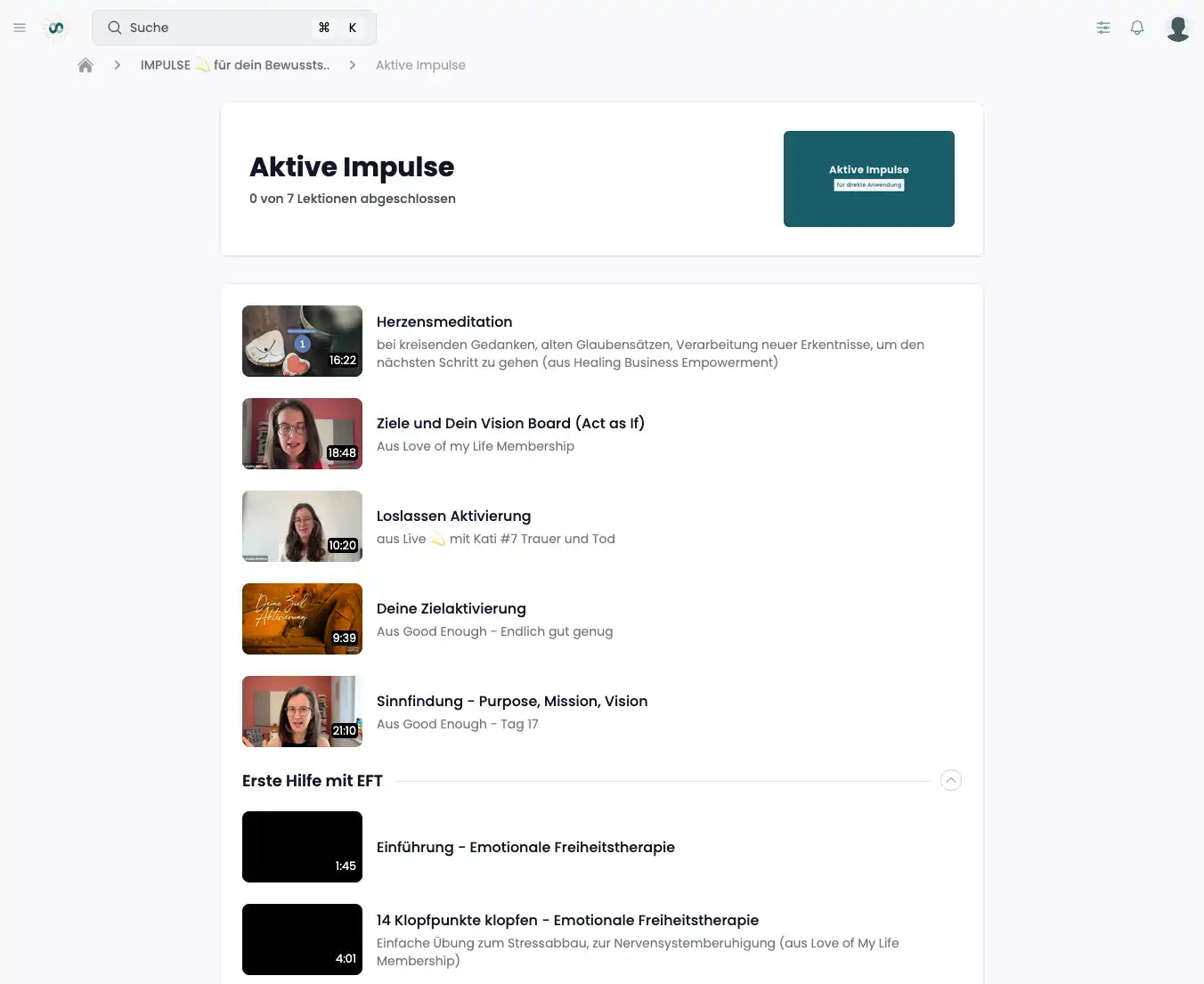Open the user profile avatar
This screenshot has height=984, width=1204.
pyautogui.click(x=1177, y=28)
